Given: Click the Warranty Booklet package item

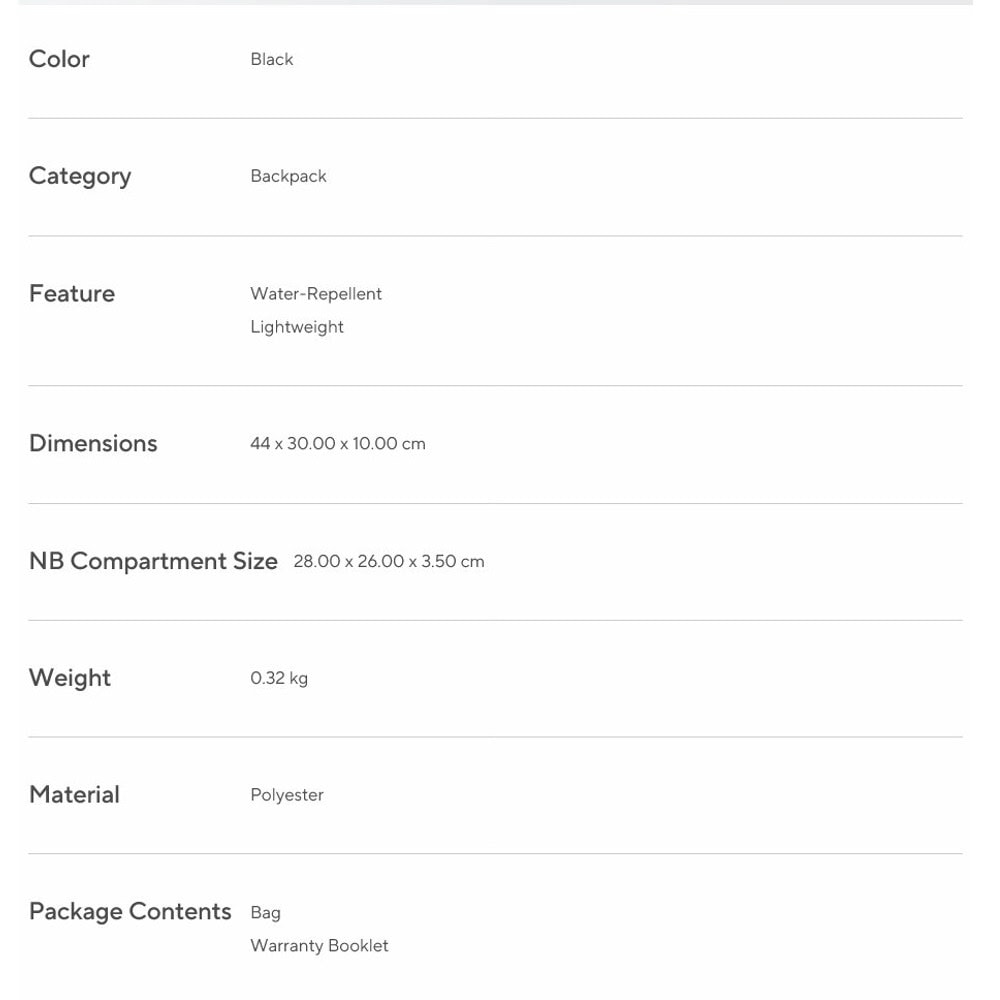Looking at the screenshot, I should pos(320,946).
